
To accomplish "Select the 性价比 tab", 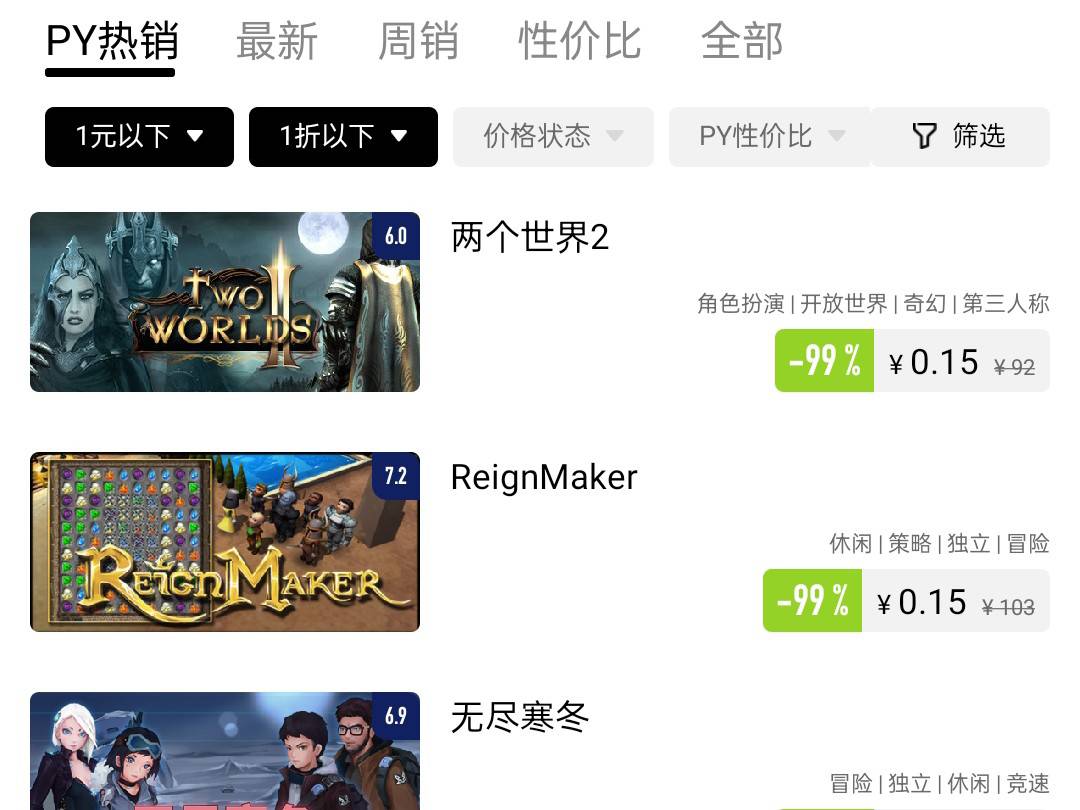I will (579, 41).
